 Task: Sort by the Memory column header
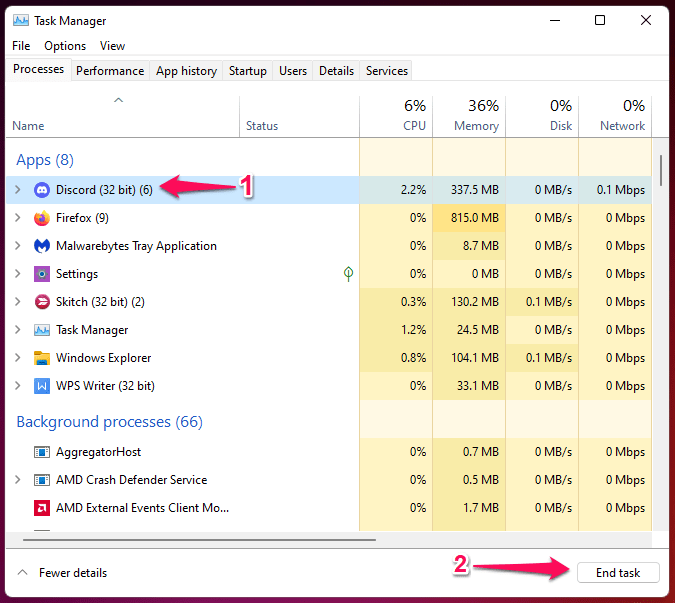point(469,117)
